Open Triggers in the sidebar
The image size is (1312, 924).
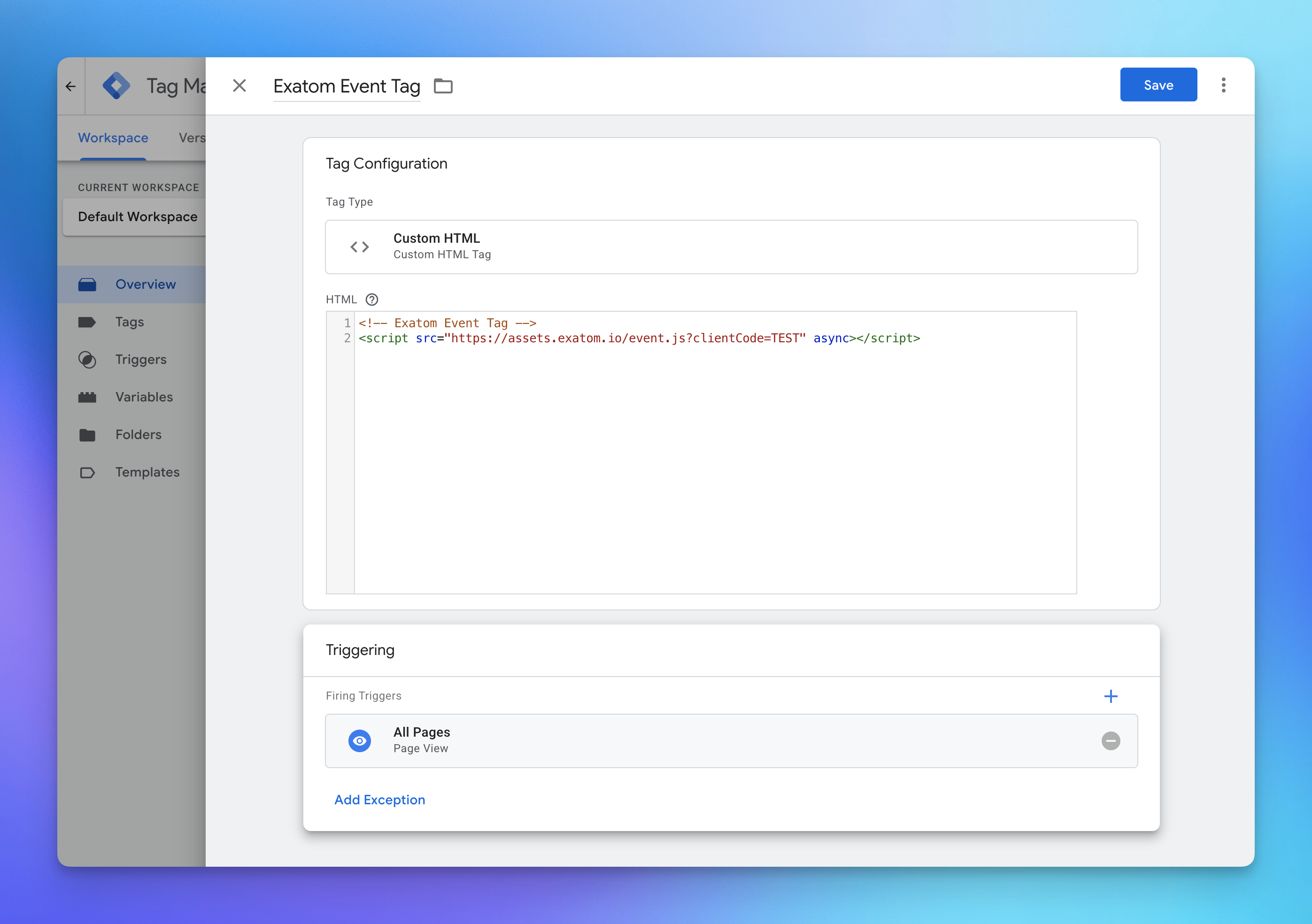pos(131,360)
